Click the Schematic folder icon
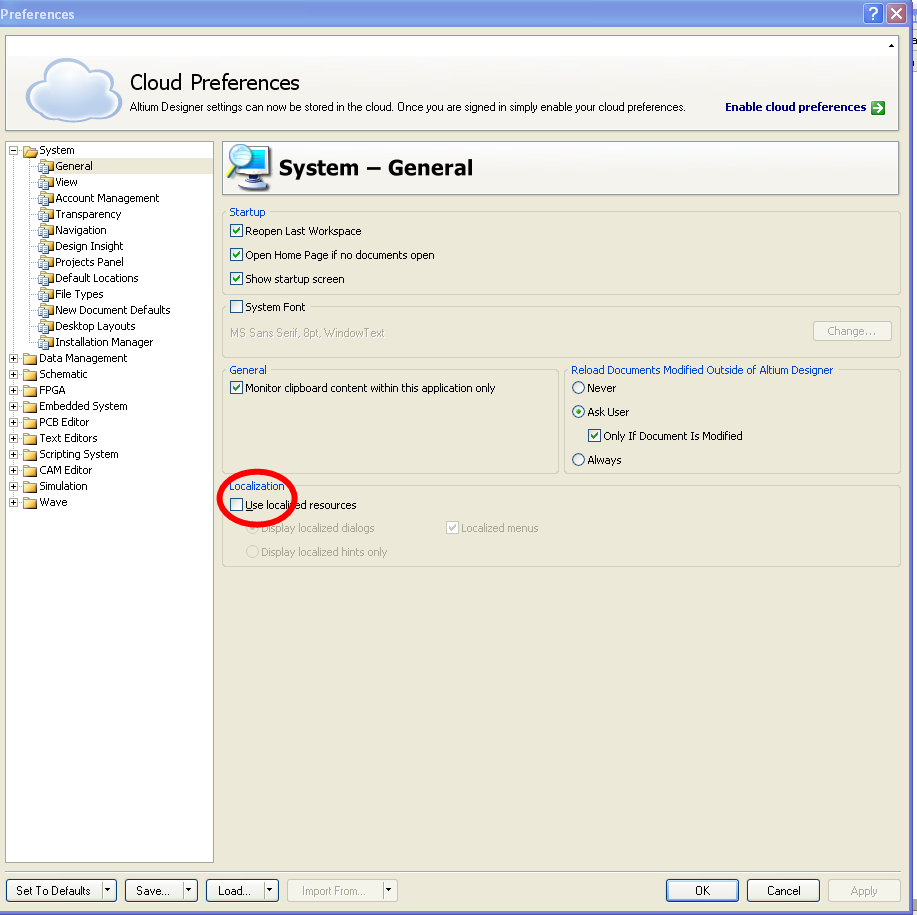This screenshot has width=917, height=915. [x=30, y=374]
